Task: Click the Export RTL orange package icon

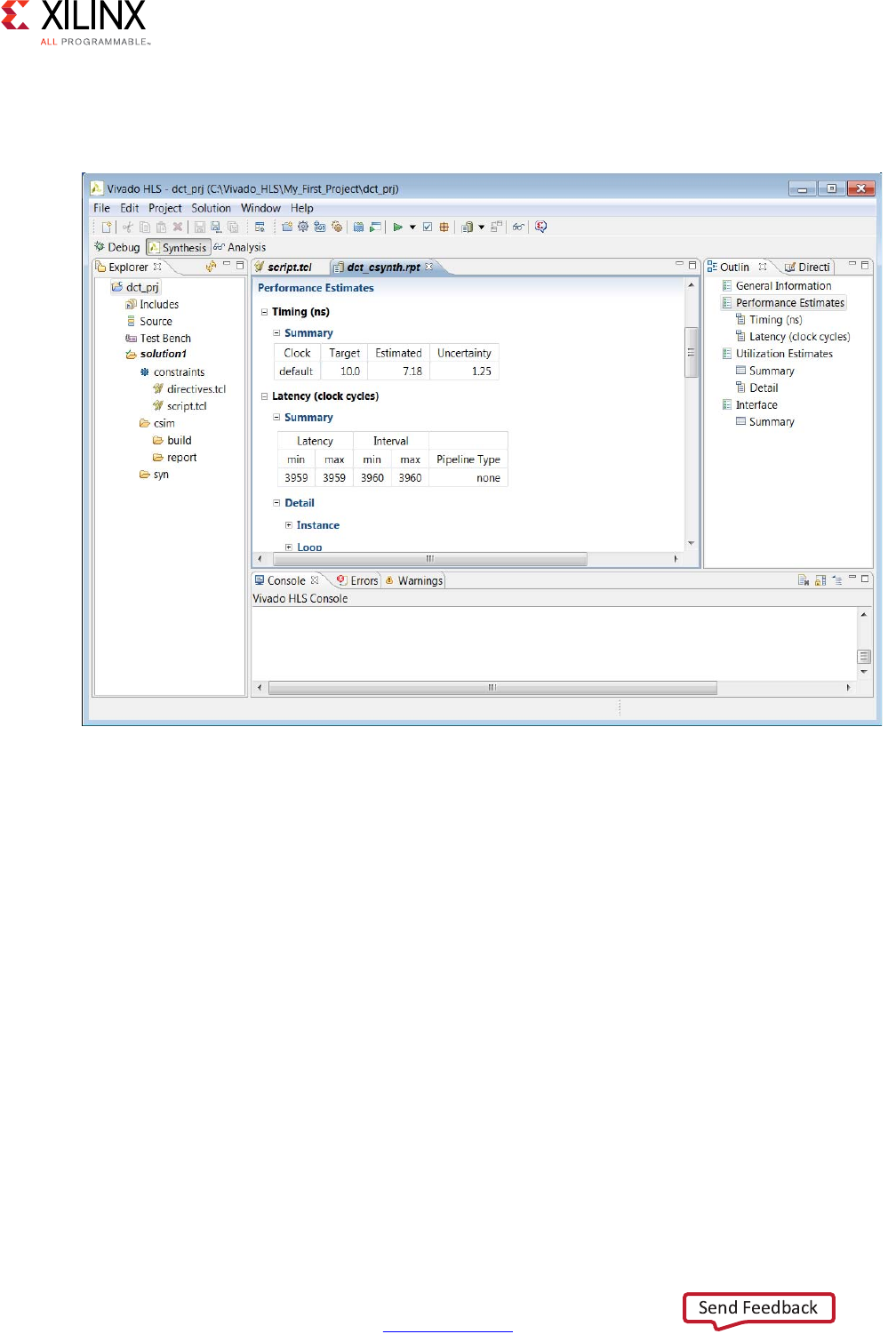Action: click(443, 227)
